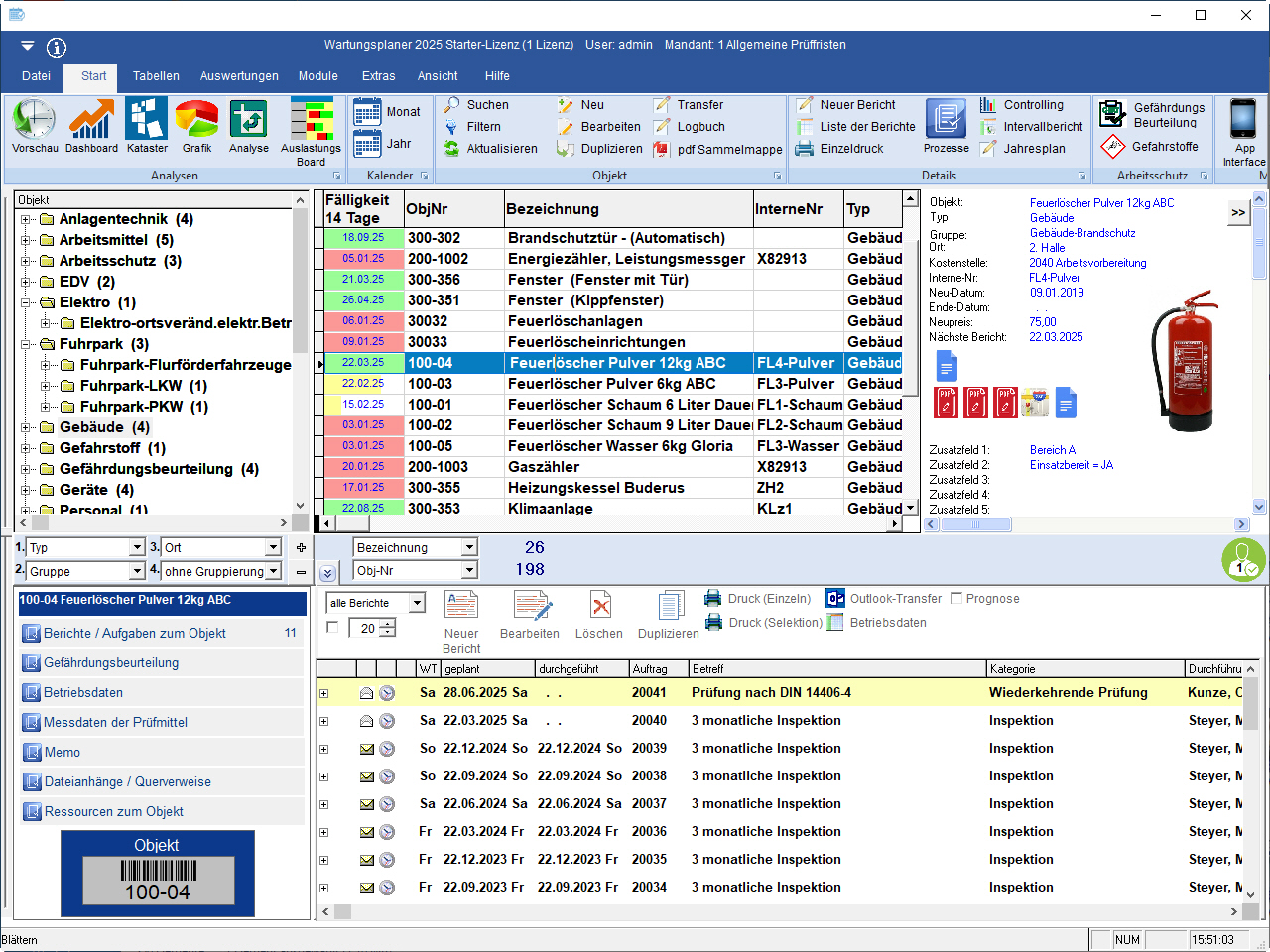1270x952 pixels.
Task: Click the Suchen magnifier tool
Action: tap(476, 105)
